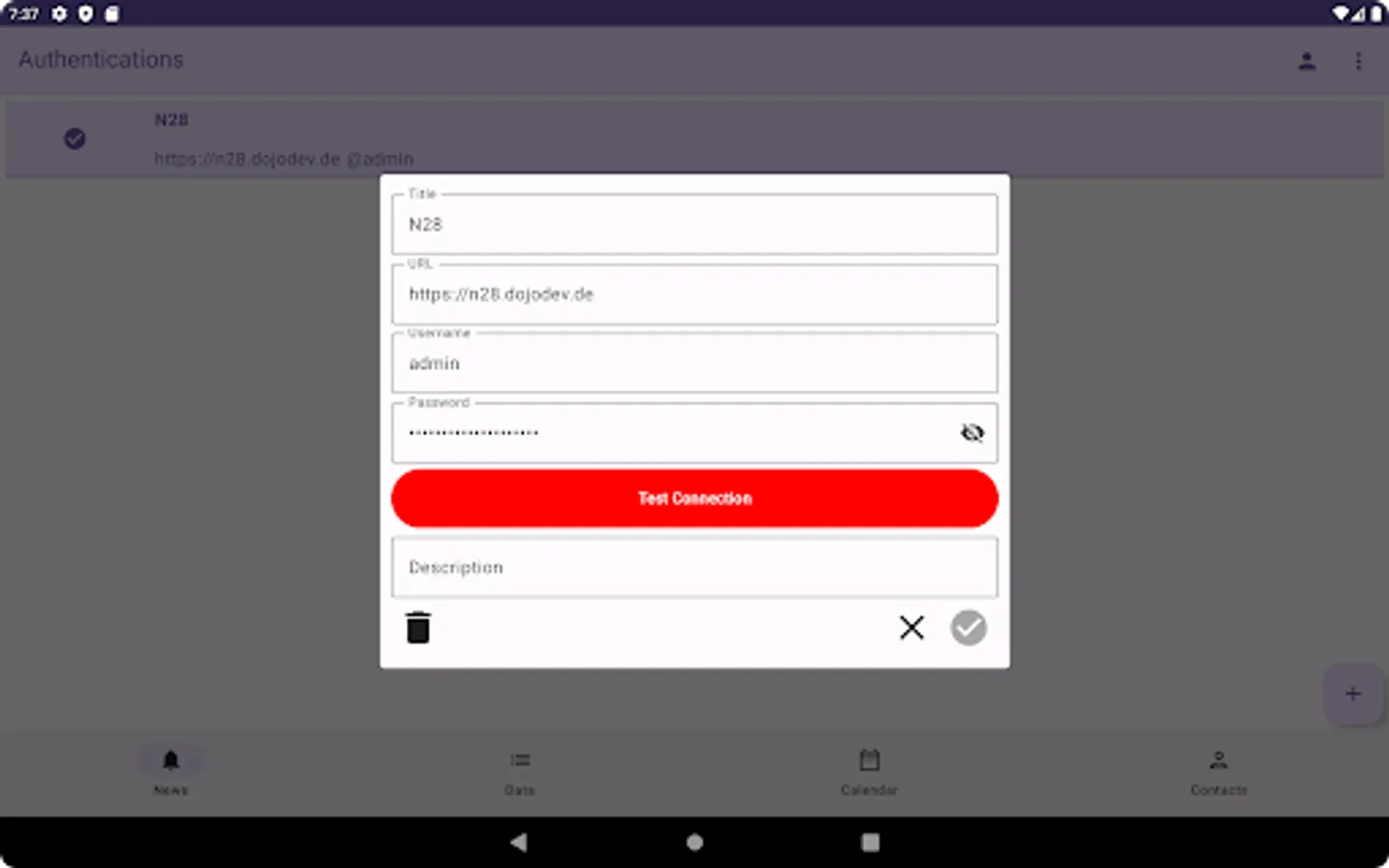Tap the X icon to cancel editing
The image size is (1389, 868).
[911, 627]
